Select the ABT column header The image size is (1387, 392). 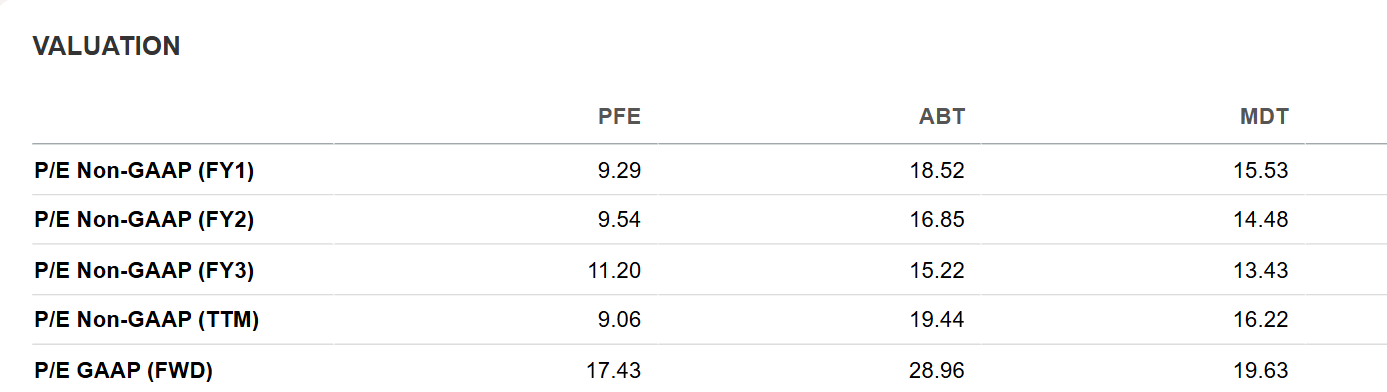[942, 117]
